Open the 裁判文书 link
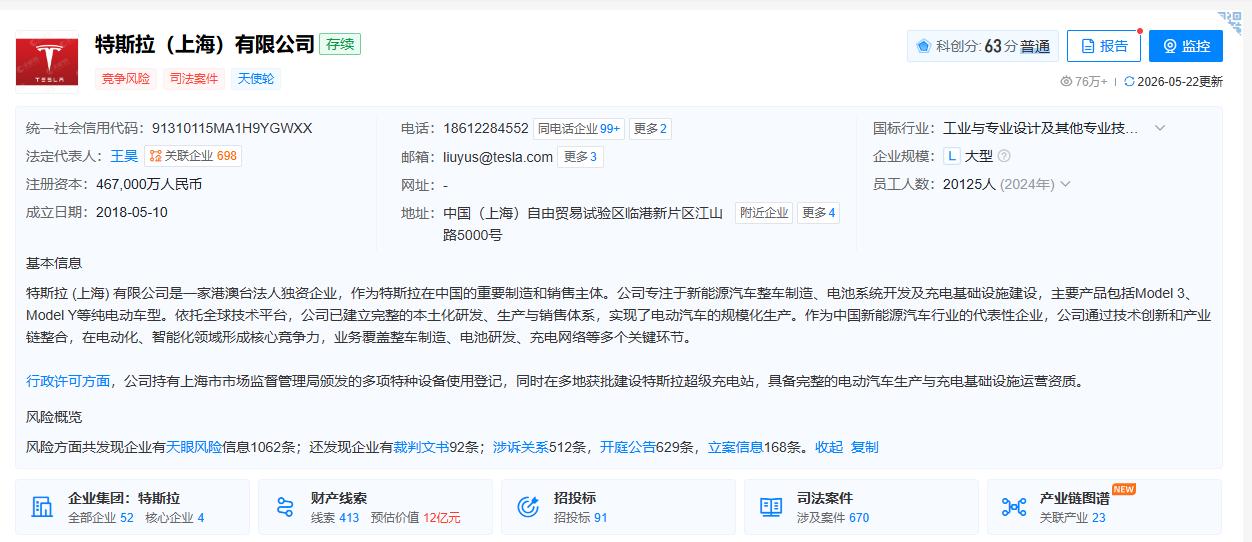Image resolution: width=1252 pixels, height=542 pixels. pos(421,447)
